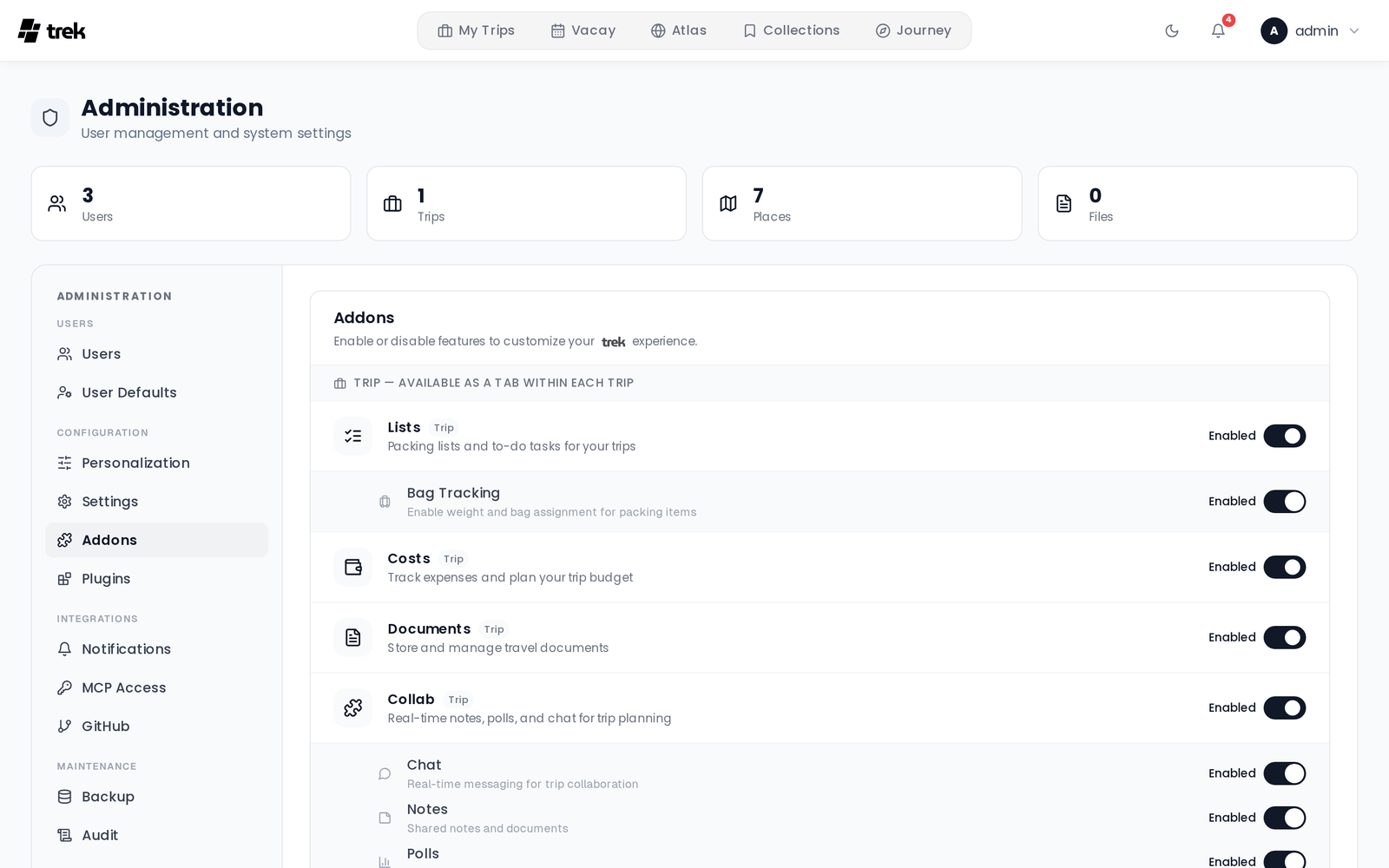Screen dimensions: 1389x868
Task: Click the Trip tag beside Collab
Action: coord(458,700)
